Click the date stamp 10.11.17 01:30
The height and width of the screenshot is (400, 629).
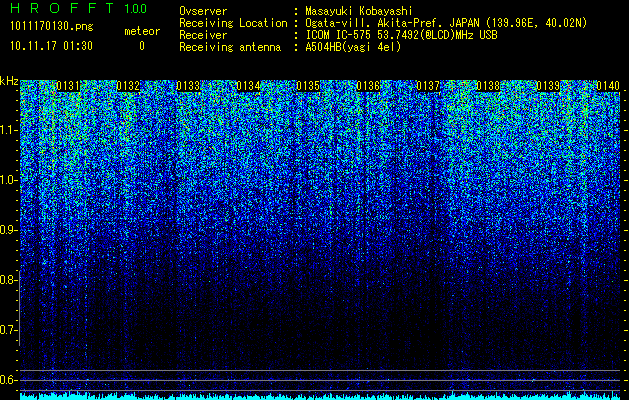(51, 46)
